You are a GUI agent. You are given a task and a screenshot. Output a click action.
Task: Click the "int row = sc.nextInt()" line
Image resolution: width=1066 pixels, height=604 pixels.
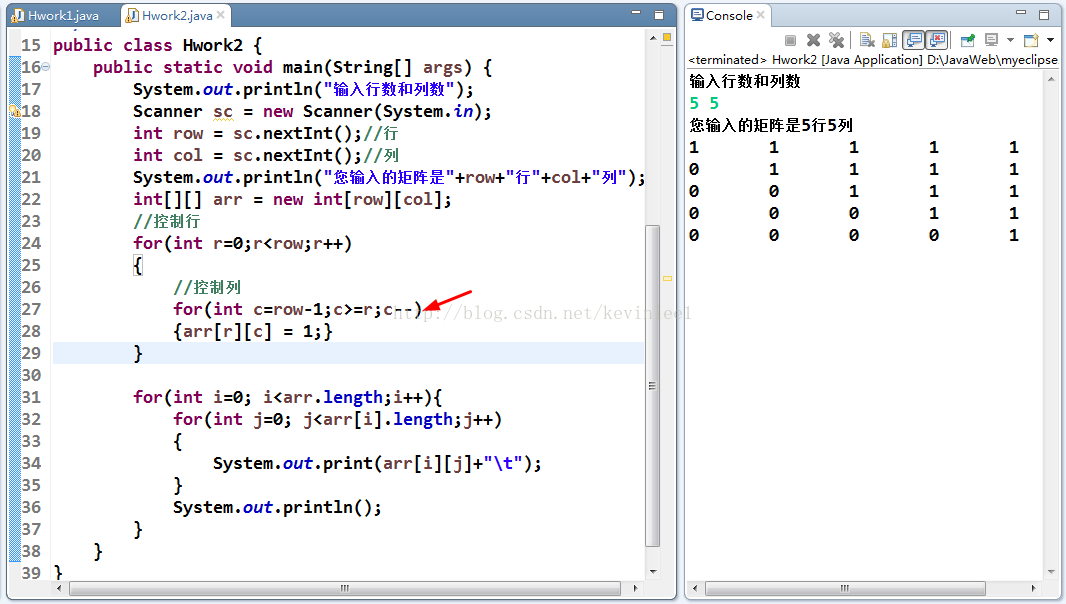(x=266, y=133)
